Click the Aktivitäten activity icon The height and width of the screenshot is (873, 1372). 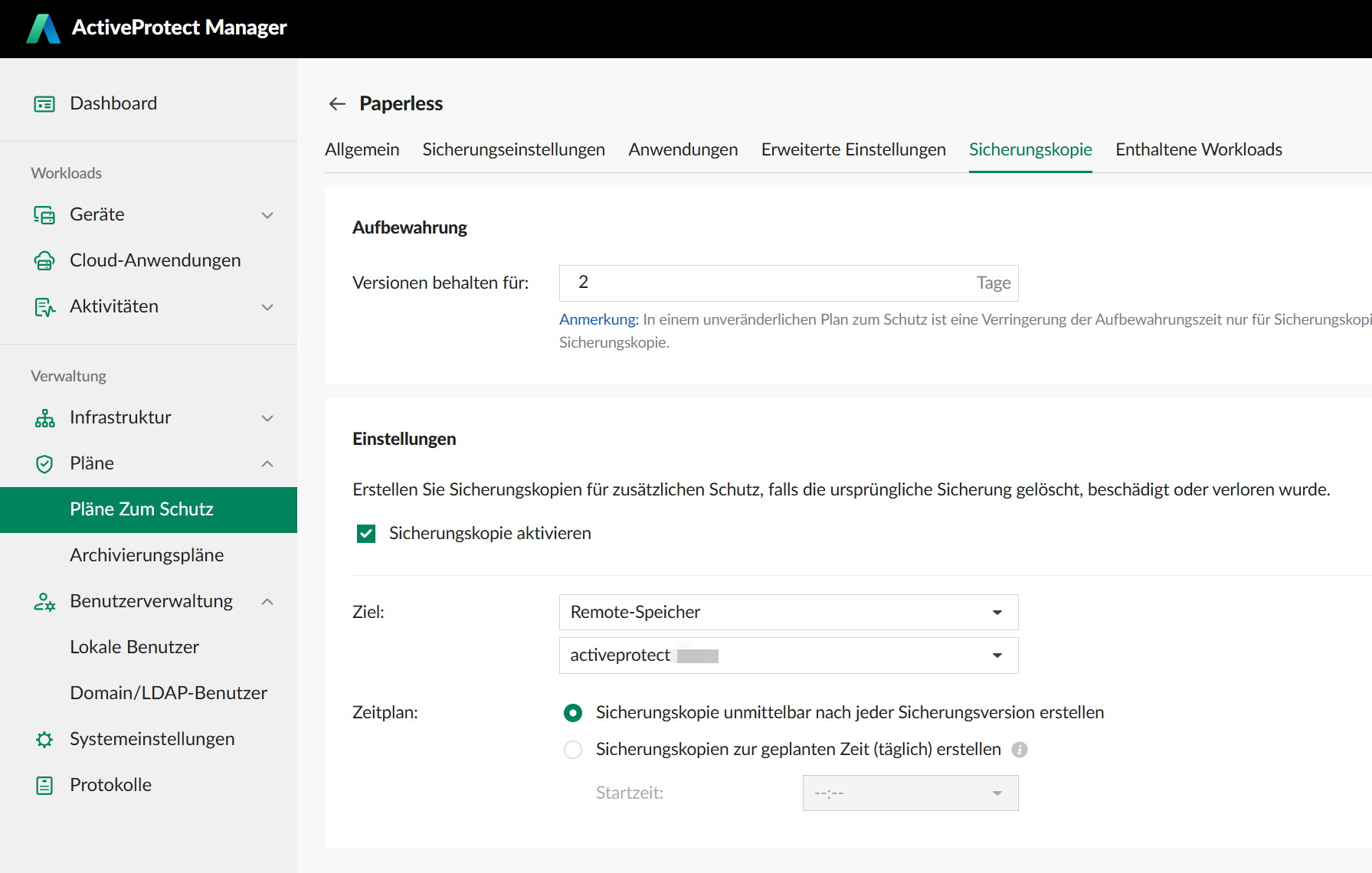tap(44, 307)
